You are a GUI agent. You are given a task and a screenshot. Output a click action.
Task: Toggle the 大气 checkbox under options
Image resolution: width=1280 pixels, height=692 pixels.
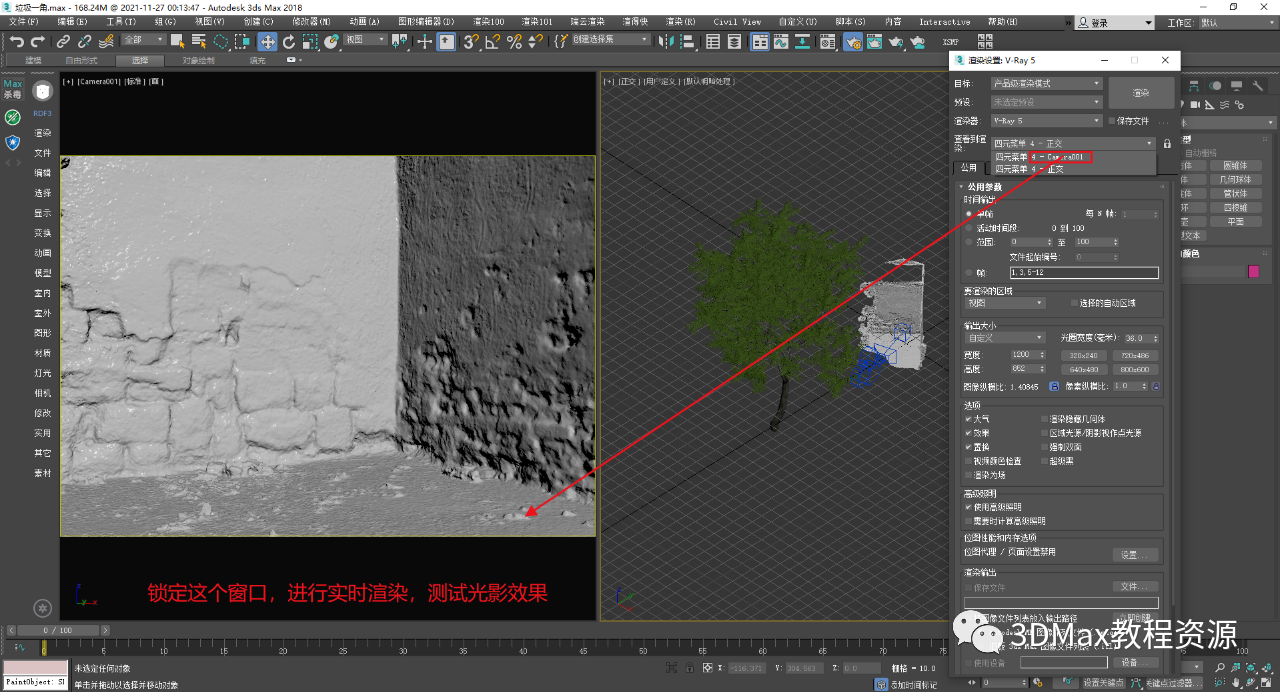click(x=969, y=419)
